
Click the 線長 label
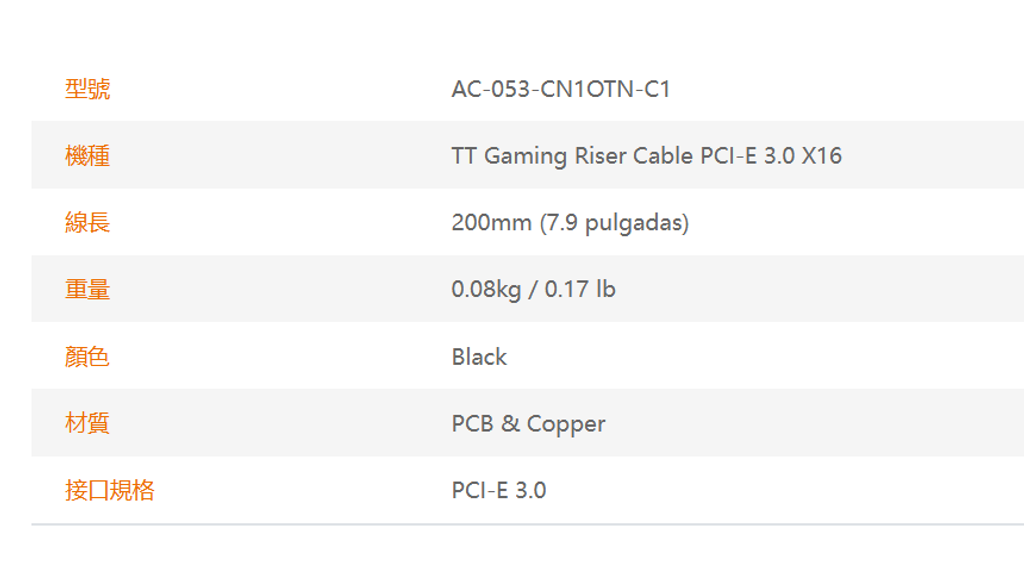88,223
